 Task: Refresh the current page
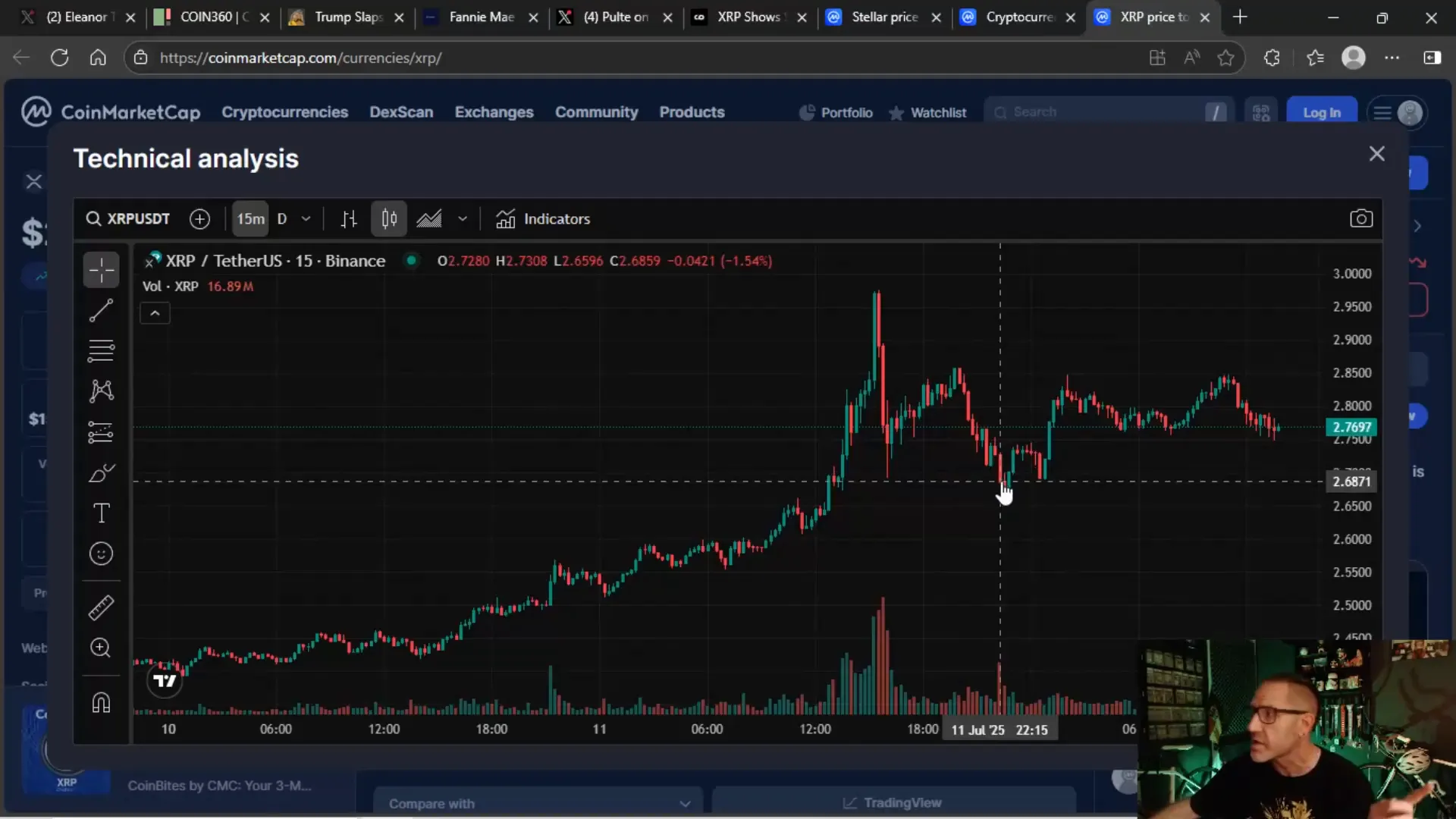pos(59,58)
